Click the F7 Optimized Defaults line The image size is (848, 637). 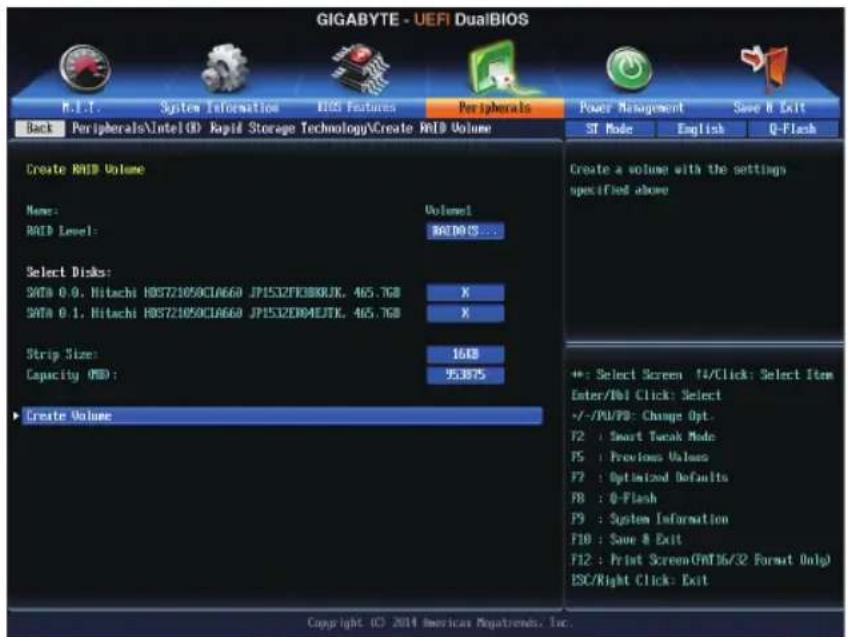pos(650,477)
